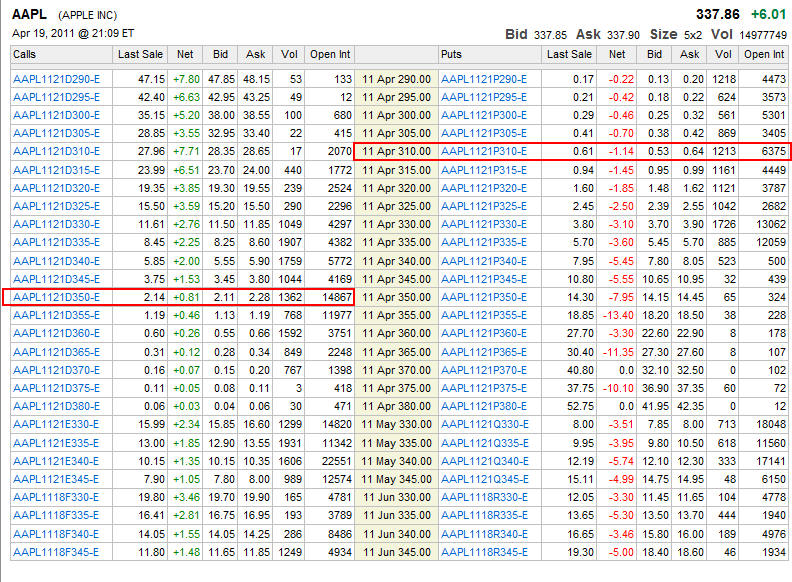Select the AAPL1121D350-E call contract
The width and height of the screenshot is (792, 582).
(x=57, y=297)
